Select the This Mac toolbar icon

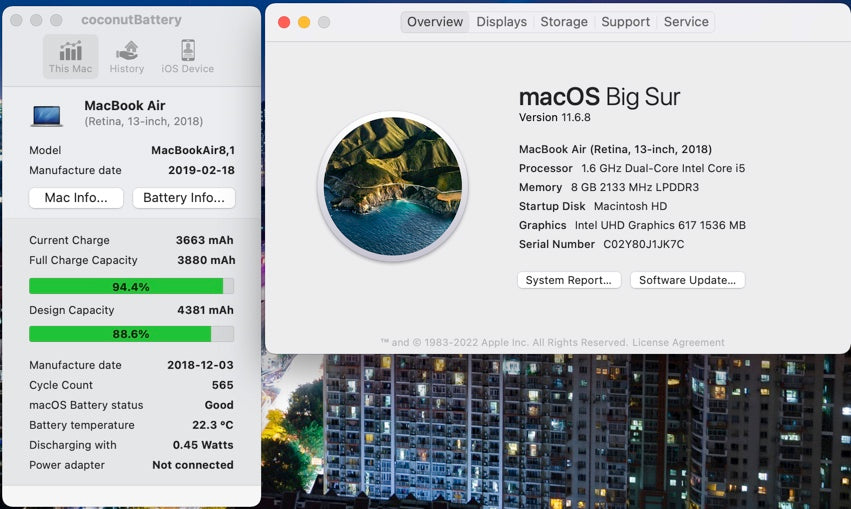click(71, 56)
